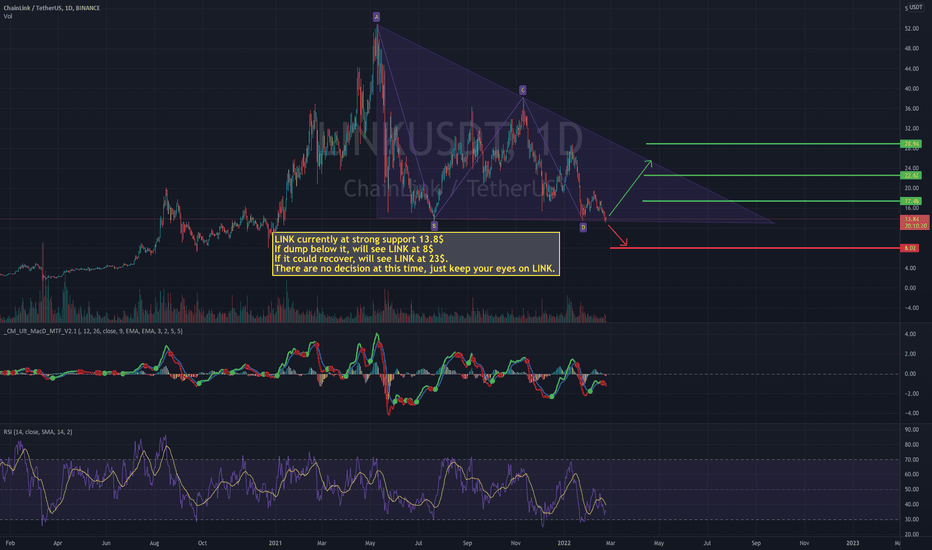Click the 48.00 price axis value
Image resolution: width=932 pixels, height=550 pixels.
[911, 49]
